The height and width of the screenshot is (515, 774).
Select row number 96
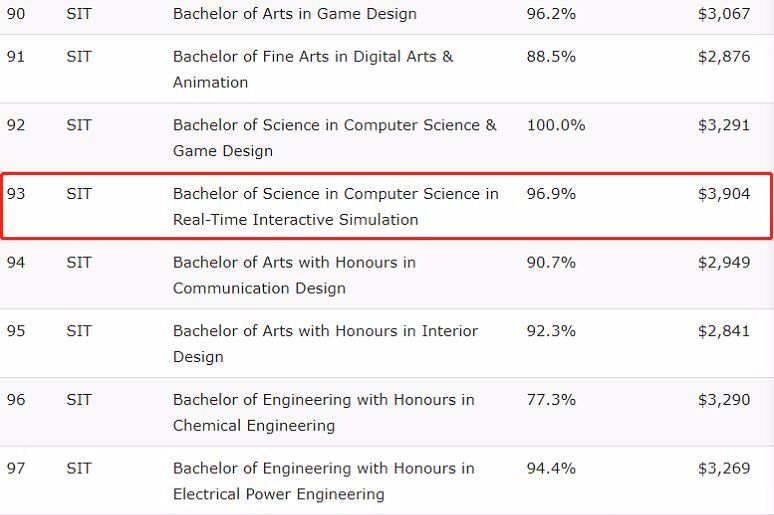click(16, 399)
